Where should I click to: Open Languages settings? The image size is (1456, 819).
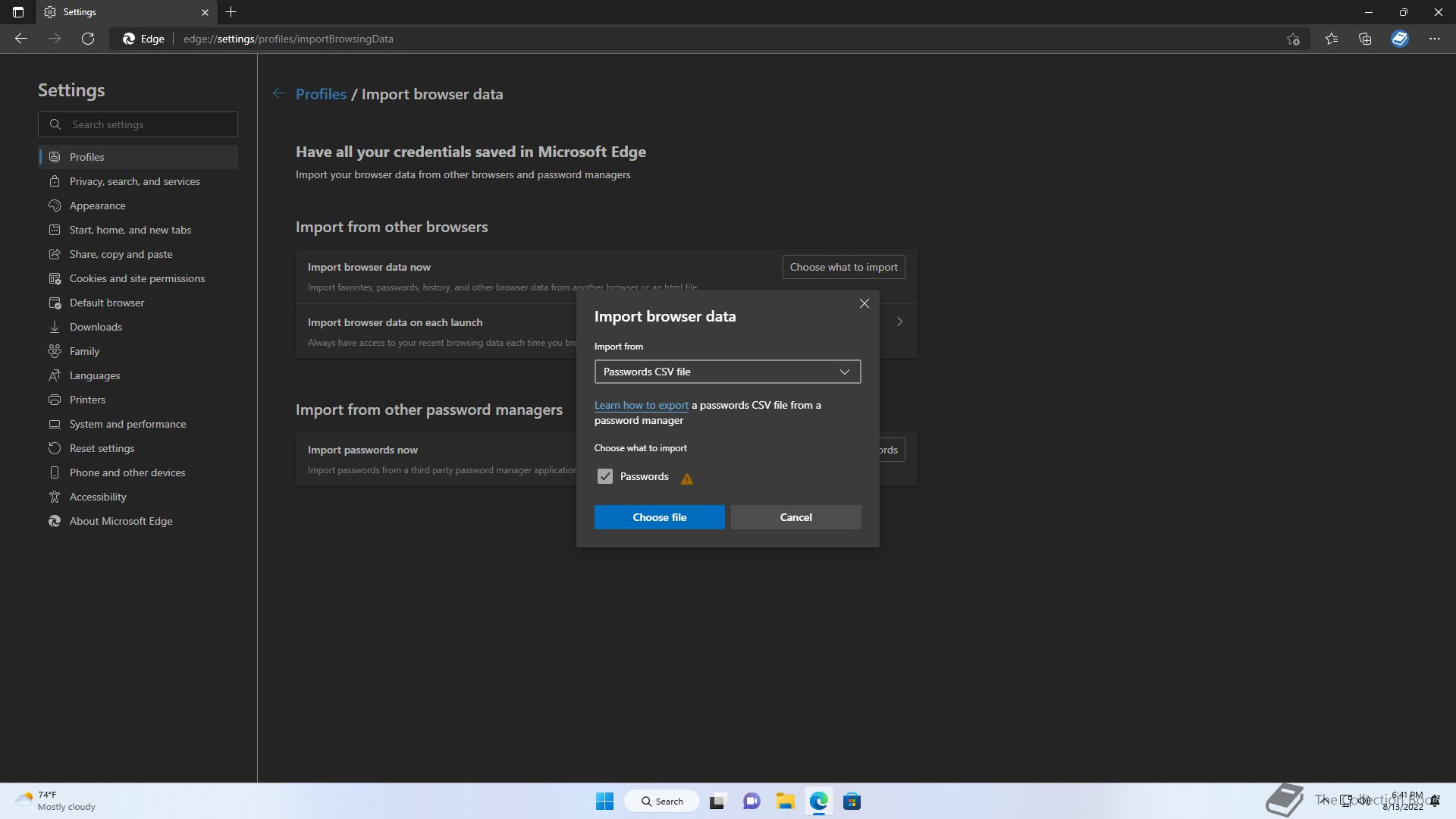(138, 375)
